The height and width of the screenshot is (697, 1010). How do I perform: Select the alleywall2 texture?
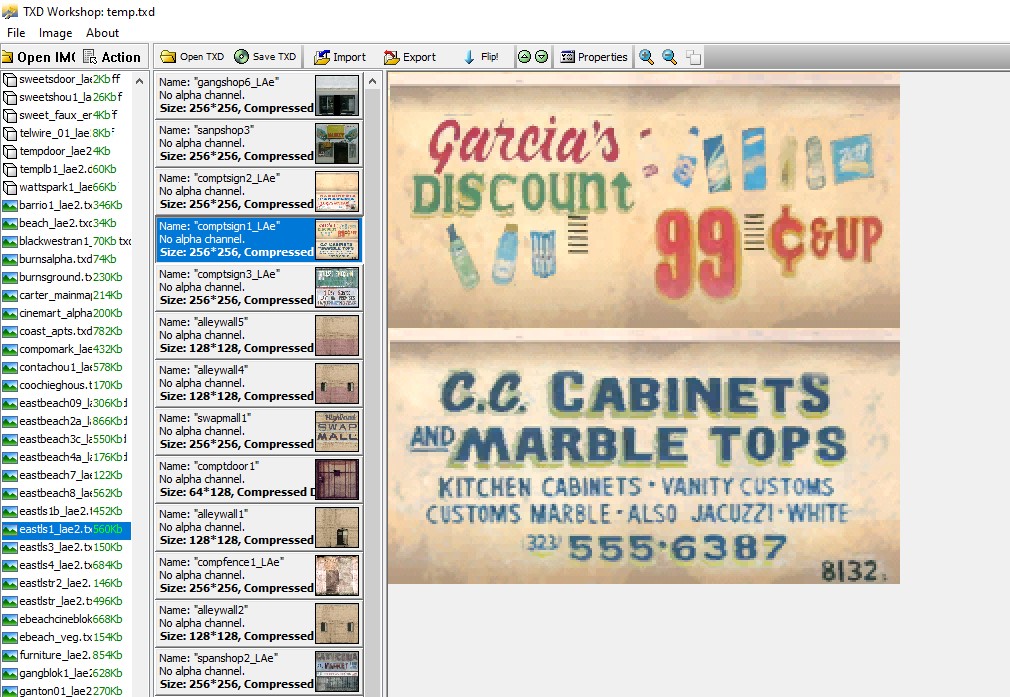[258, 623]
